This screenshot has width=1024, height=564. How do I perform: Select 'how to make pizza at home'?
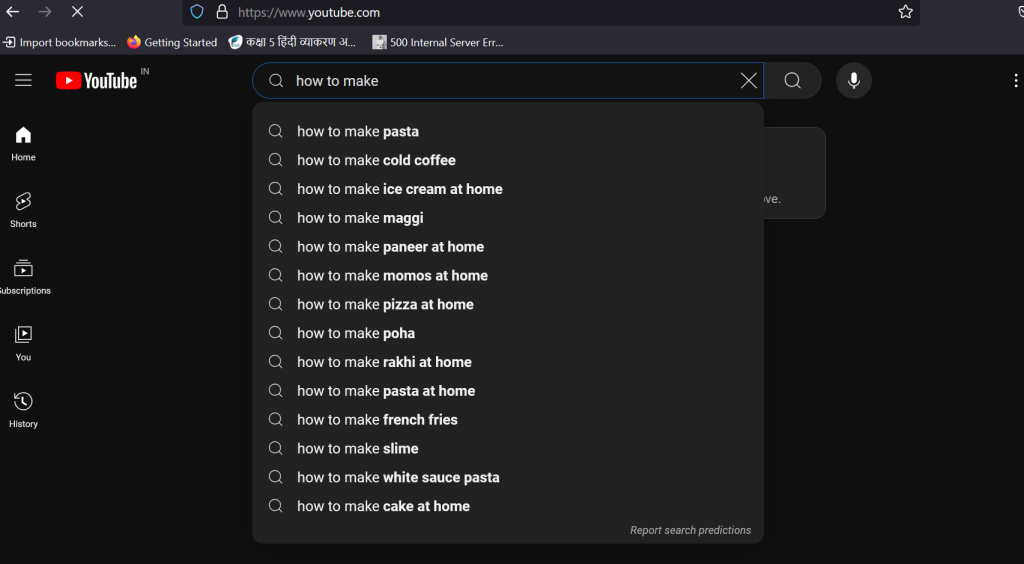508,304
